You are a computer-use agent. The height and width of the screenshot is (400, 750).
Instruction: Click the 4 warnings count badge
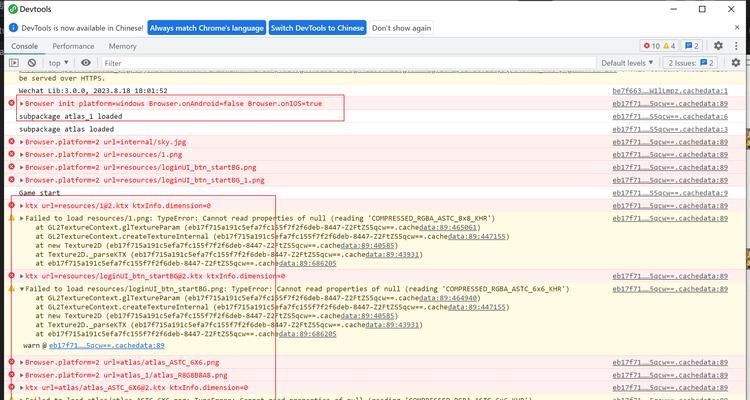click(x=669, y=46)
